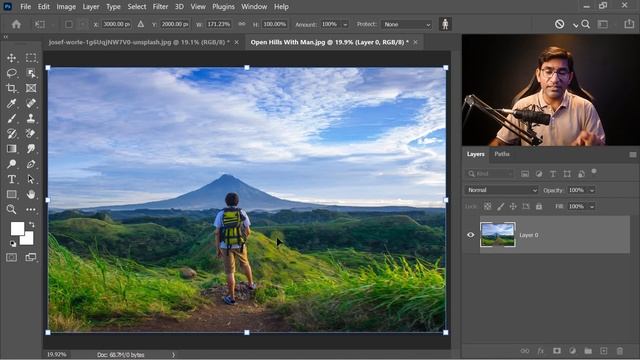Select the Brush tool
This screenshot has height=360, width=640.
(x=11, y=118)
